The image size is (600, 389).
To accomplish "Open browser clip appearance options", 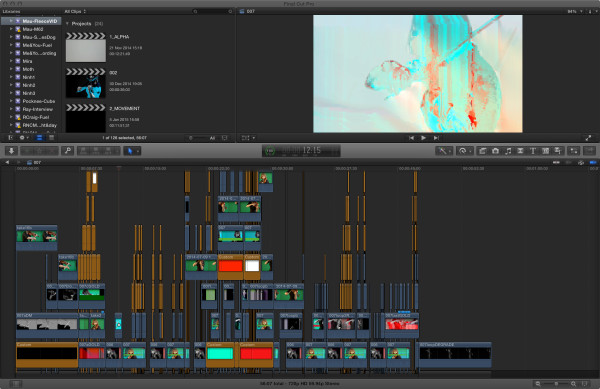I will (225, 138).
